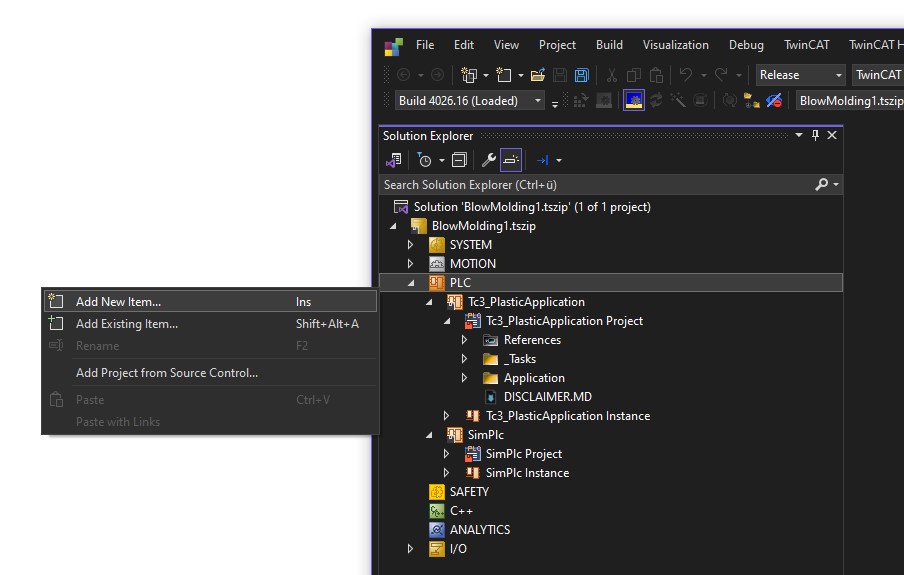904x575 pixels.
Task: Expand the SYSTEM node
Action: pos(410,245)
